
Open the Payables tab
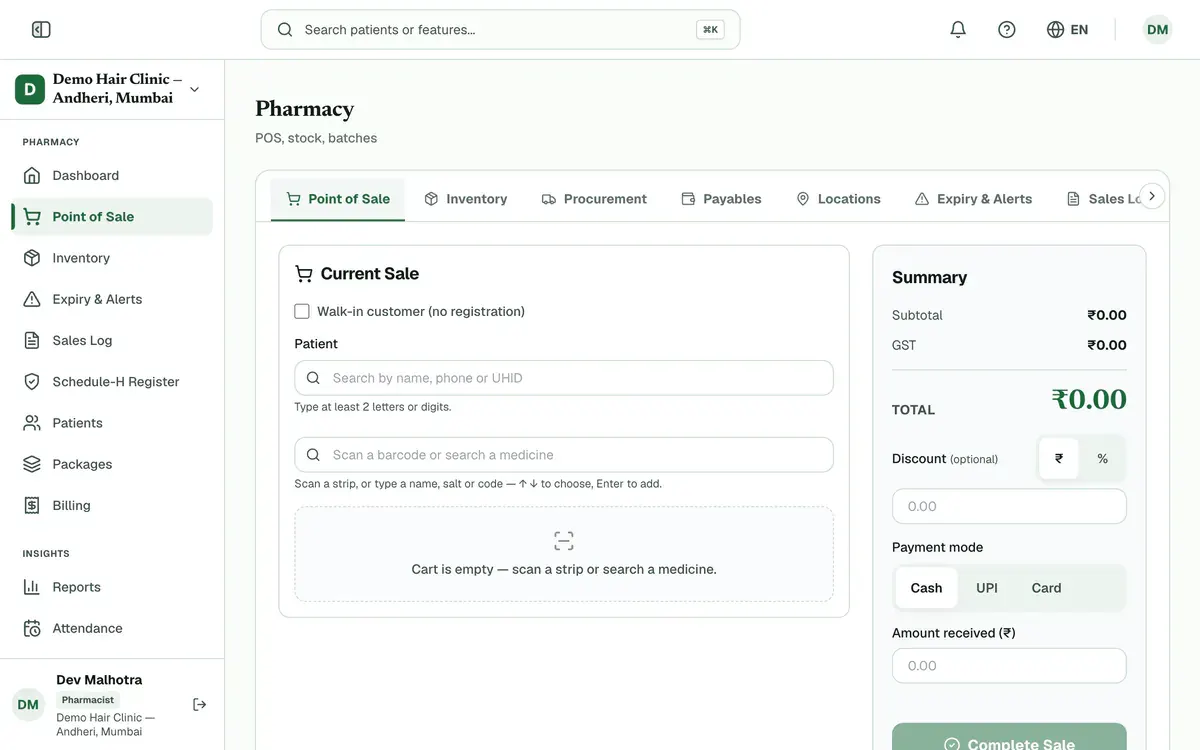click(x=721, y=199)
